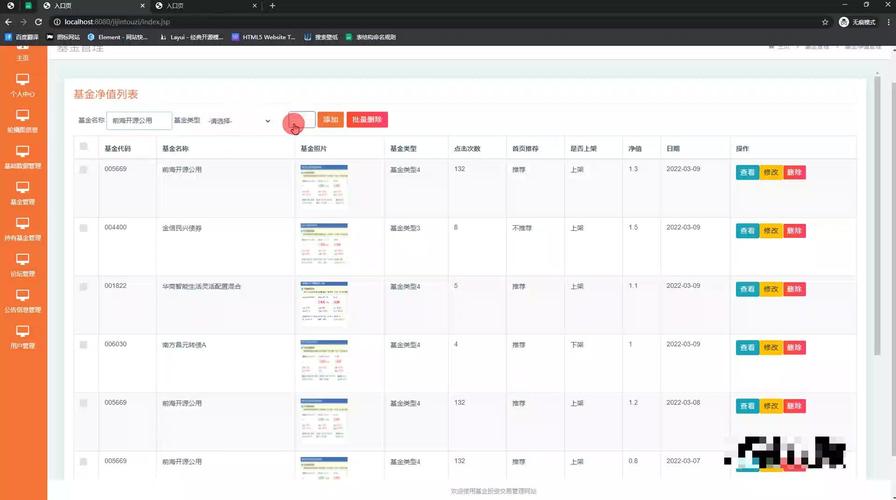Open 论坛管理 from the sidebar

[22, 264]
